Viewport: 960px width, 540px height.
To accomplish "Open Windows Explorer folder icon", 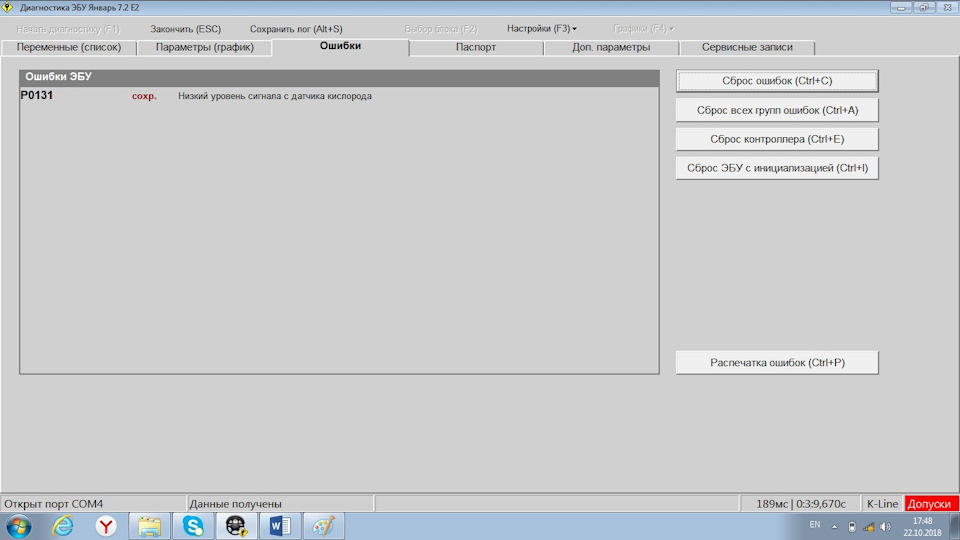I will (x=149, y=526).
